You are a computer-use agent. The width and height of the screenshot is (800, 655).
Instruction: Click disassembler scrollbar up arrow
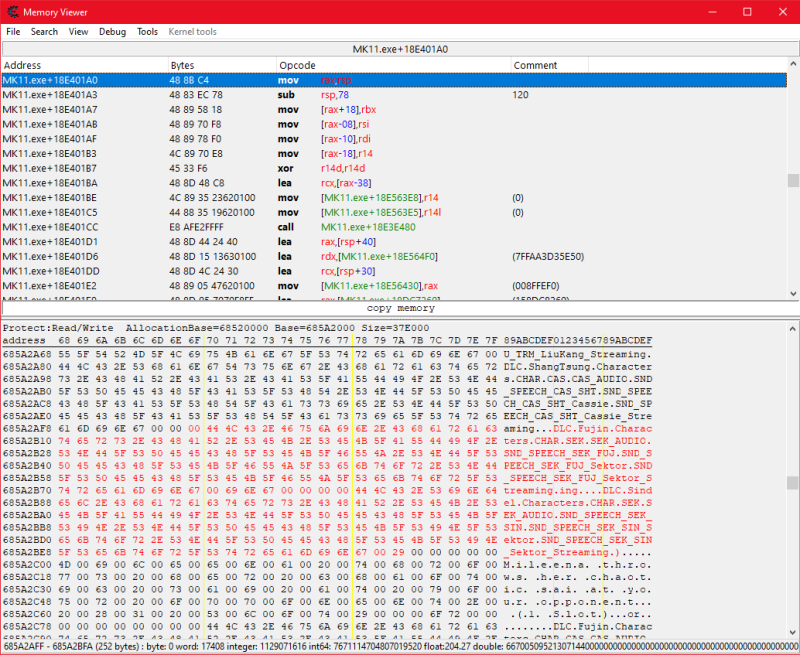(x=793, y=64)
